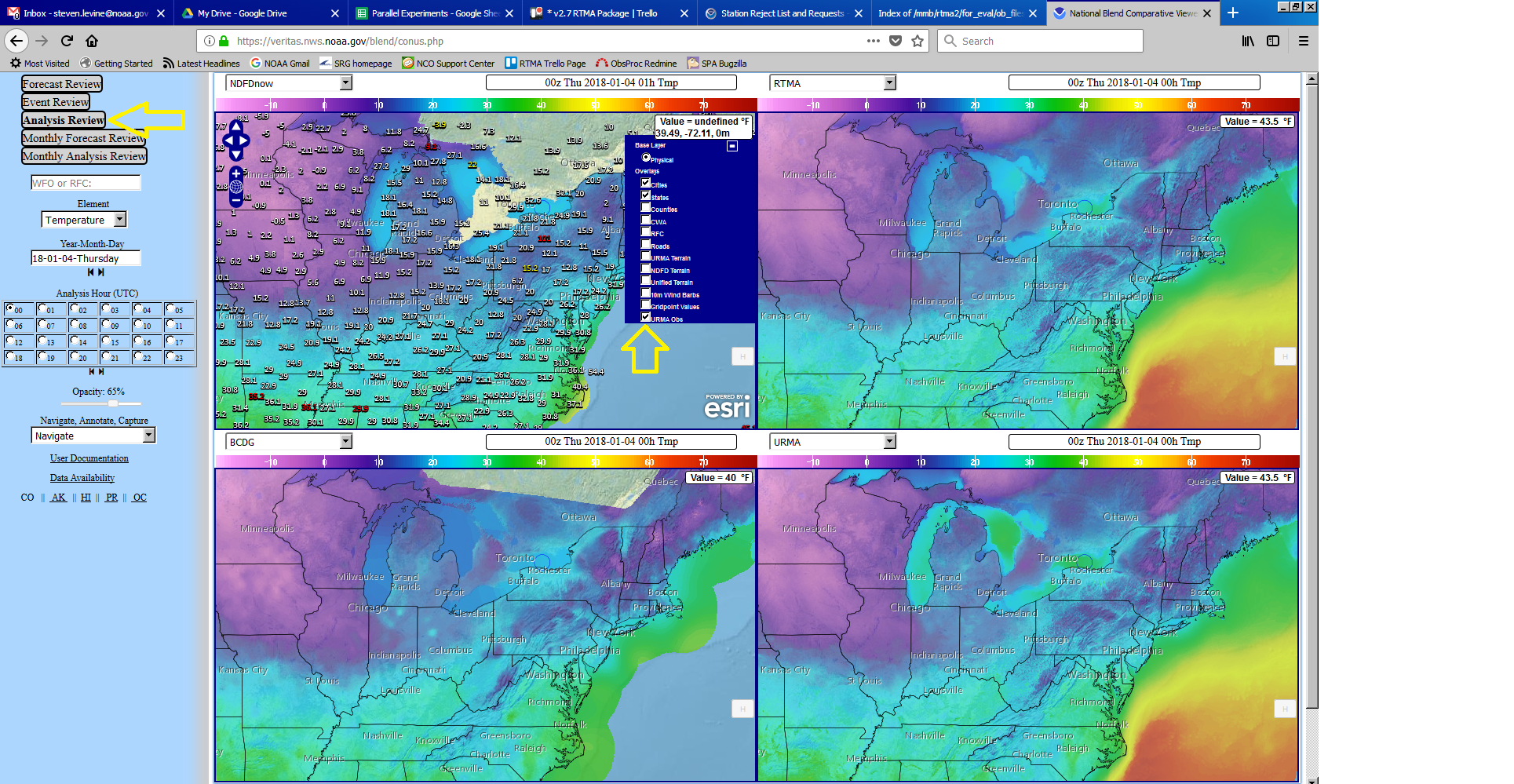
Task: Zoom in on the NDFDnow map
Action: pos(236,173)
